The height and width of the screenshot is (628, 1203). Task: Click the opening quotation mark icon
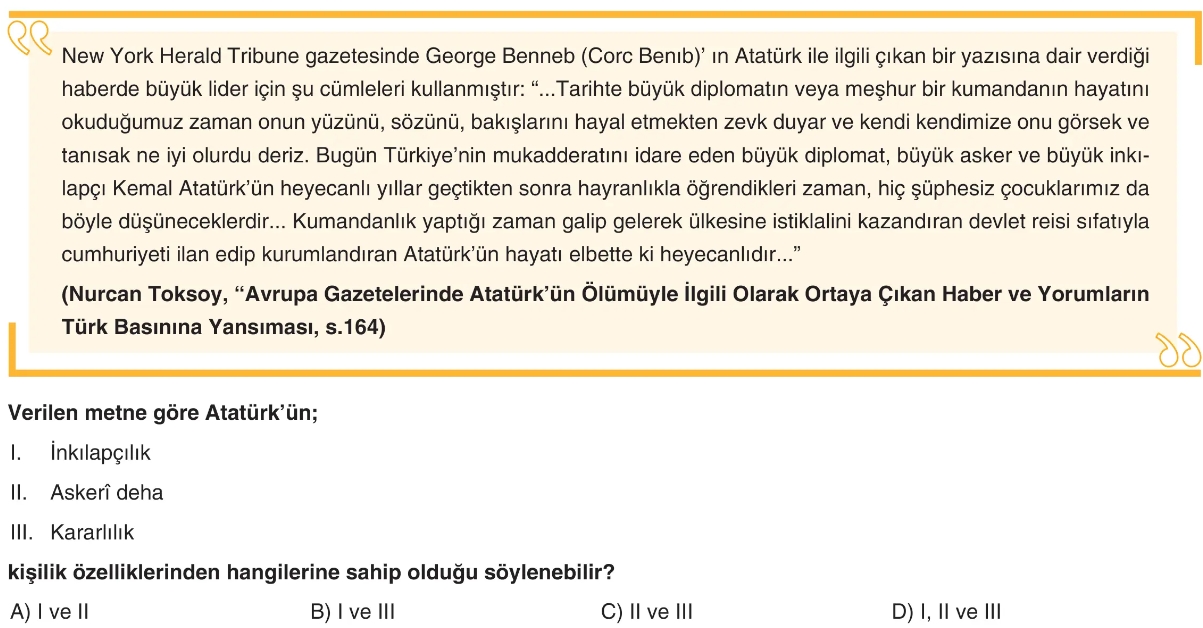click(28, 38)
